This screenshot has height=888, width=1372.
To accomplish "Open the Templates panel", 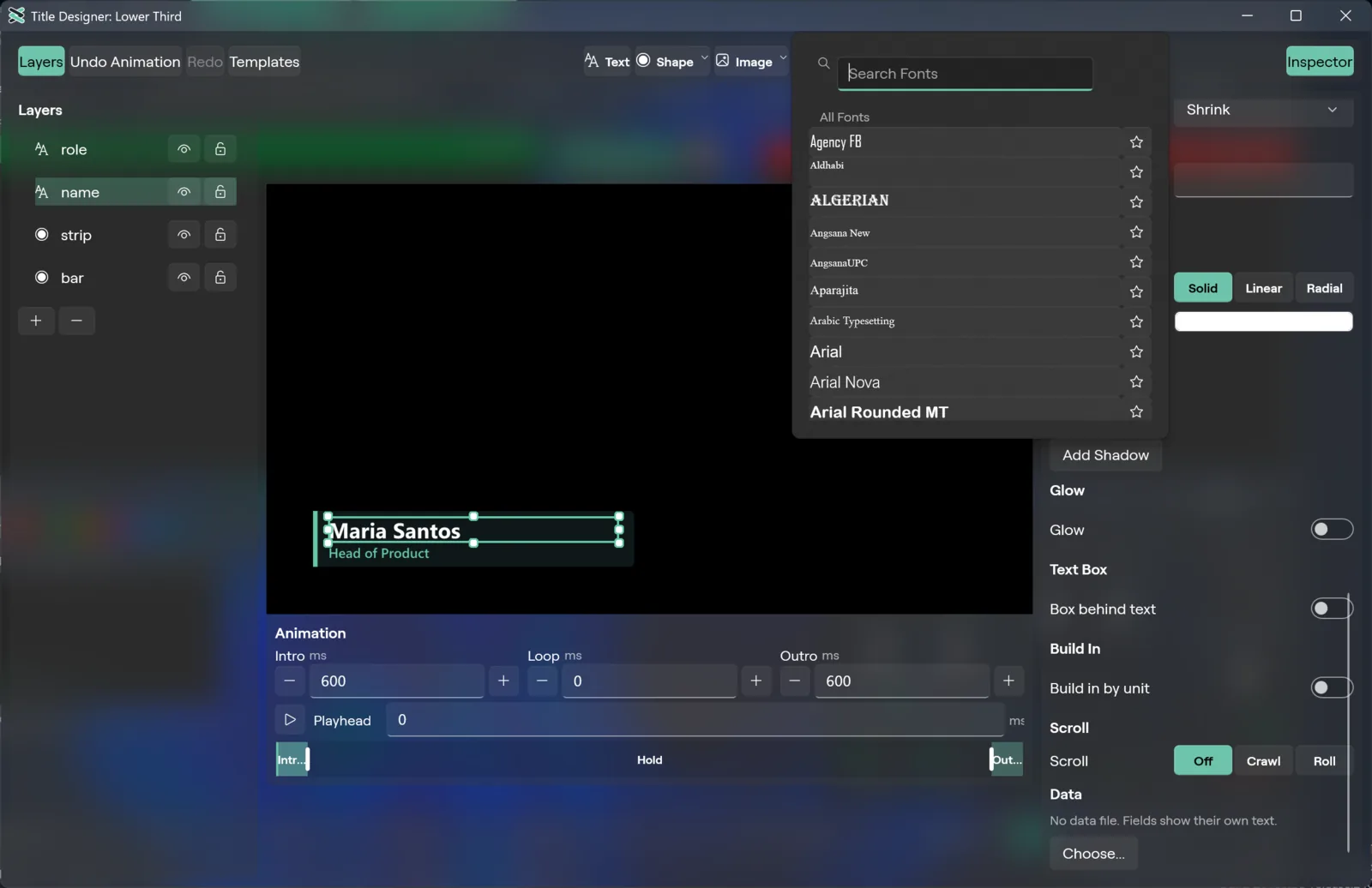I will [x=264, y=62].
